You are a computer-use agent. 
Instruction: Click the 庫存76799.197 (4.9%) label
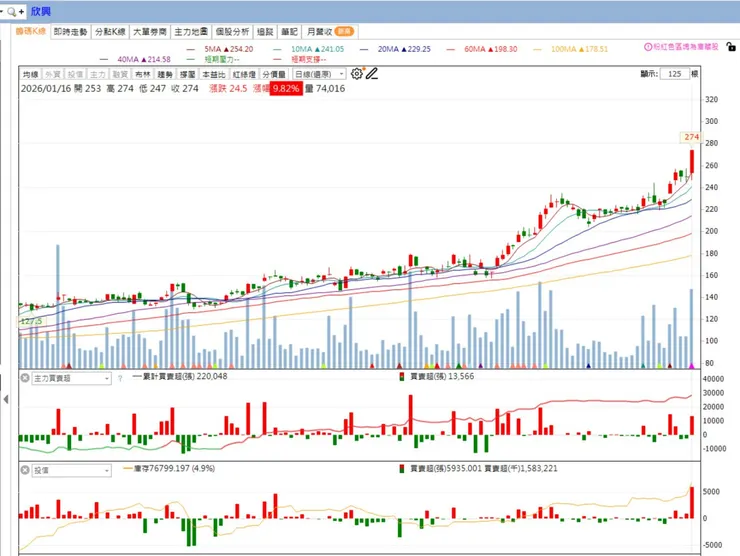pos(174,468)
